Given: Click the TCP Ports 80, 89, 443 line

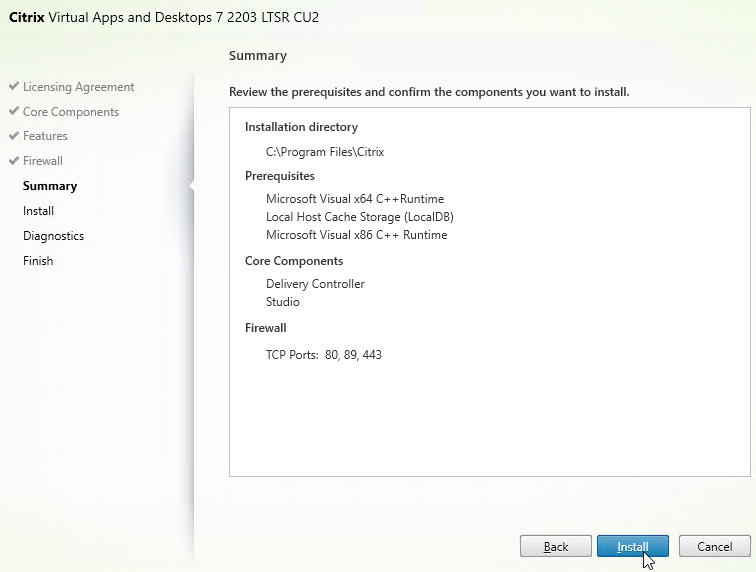Looking at the screenshot, I should pyautogui.click(x=324, y=355).
